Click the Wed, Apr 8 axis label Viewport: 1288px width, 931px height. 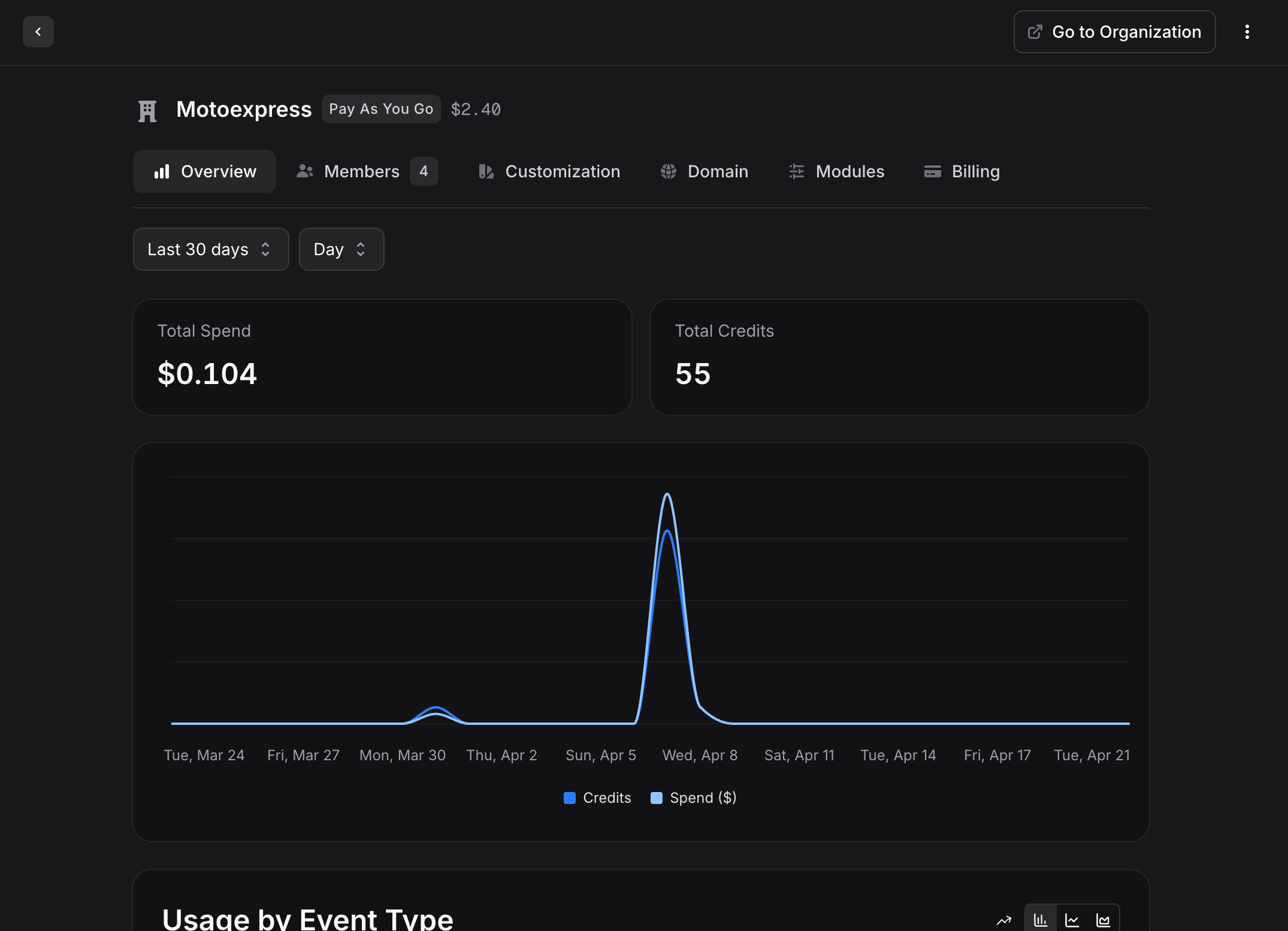coord(700,755)
